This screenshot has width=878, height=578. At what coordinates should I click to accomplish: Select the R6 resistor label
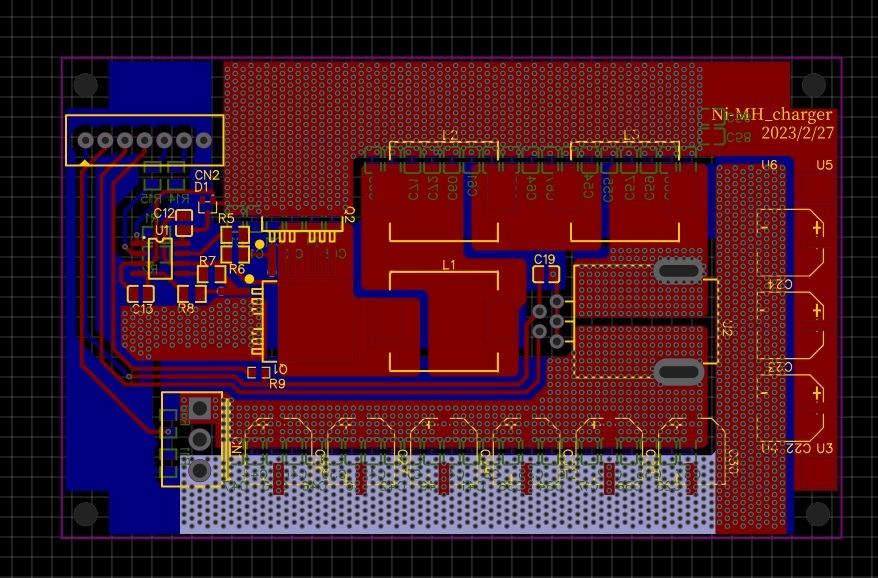237,269
